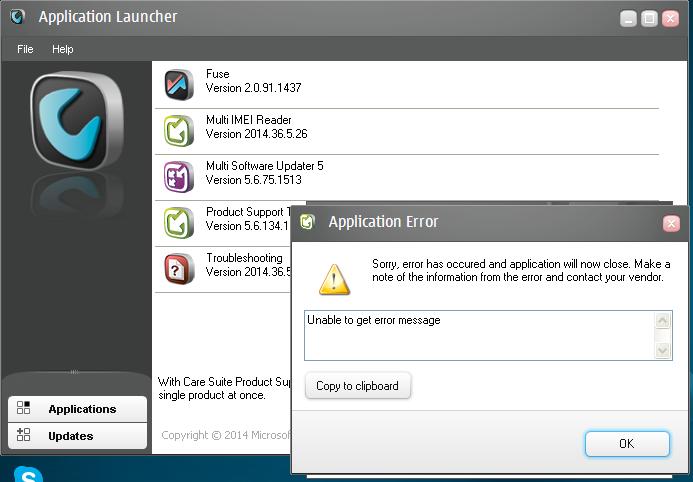Select 'Version 2.0.91.1437' text
Screen dimensions: 693x482
tap(254, 88)
